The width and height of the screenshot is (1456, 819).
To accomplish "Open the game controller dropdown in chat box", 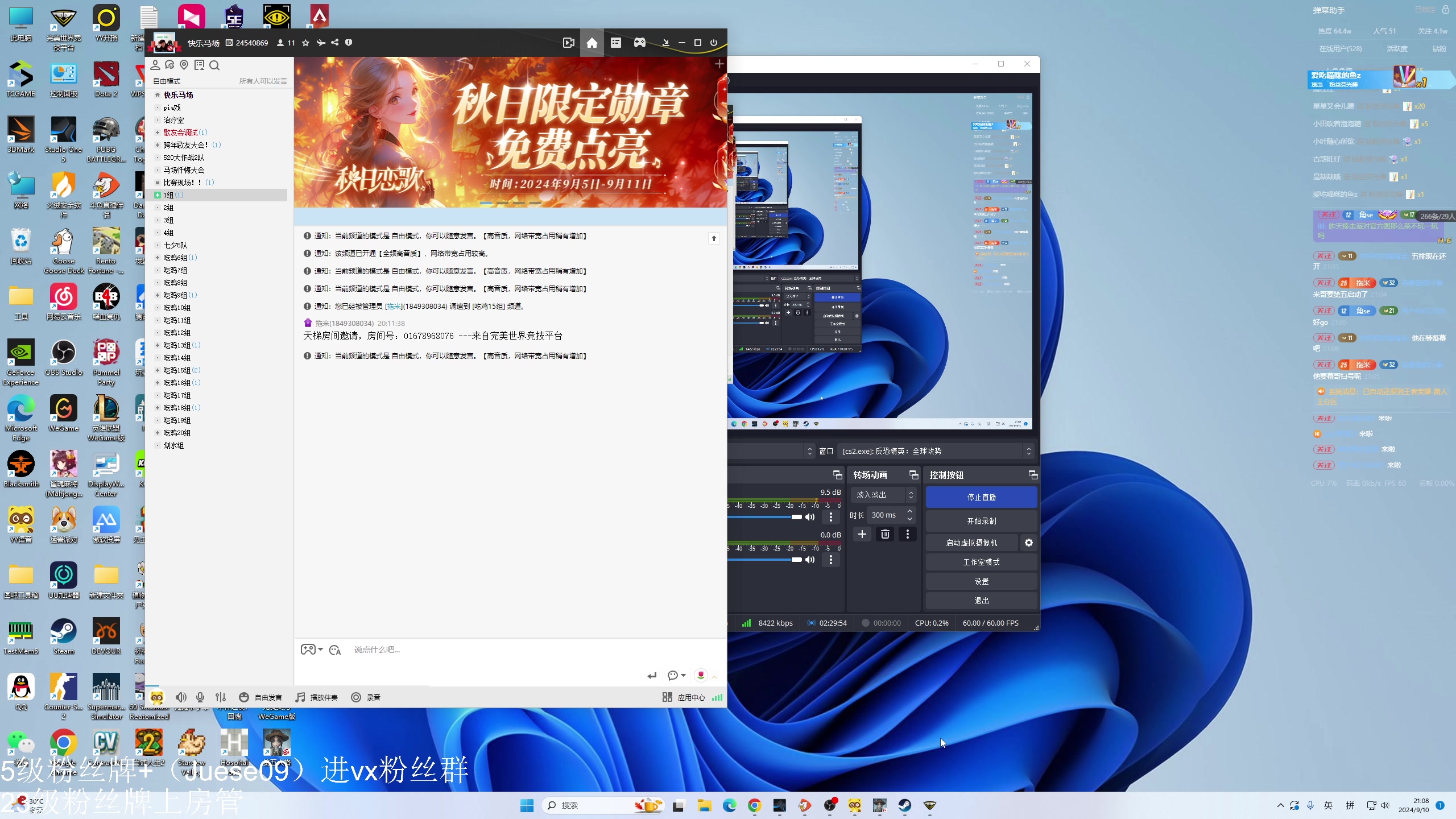I will click(x=312, y=650).
